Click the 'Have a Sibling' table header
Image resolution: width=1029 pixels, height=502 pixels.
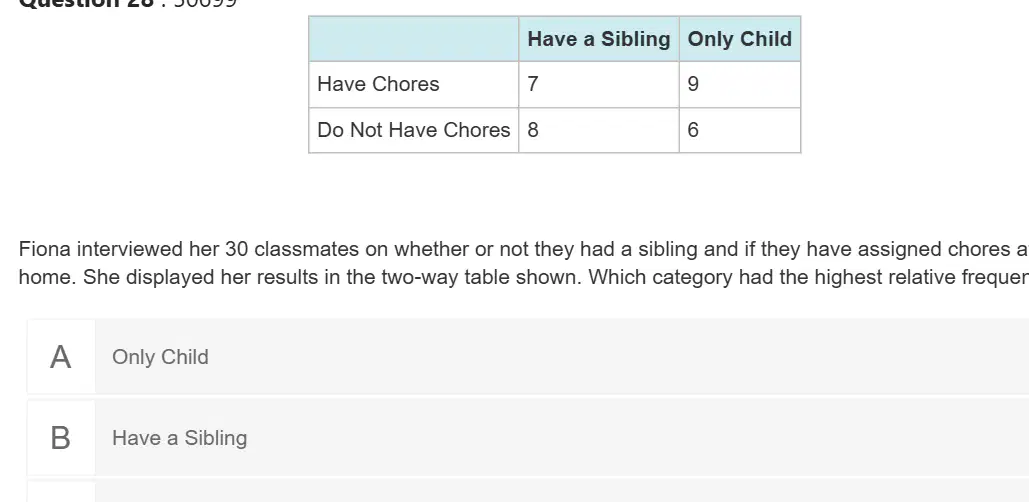point(598,39)
